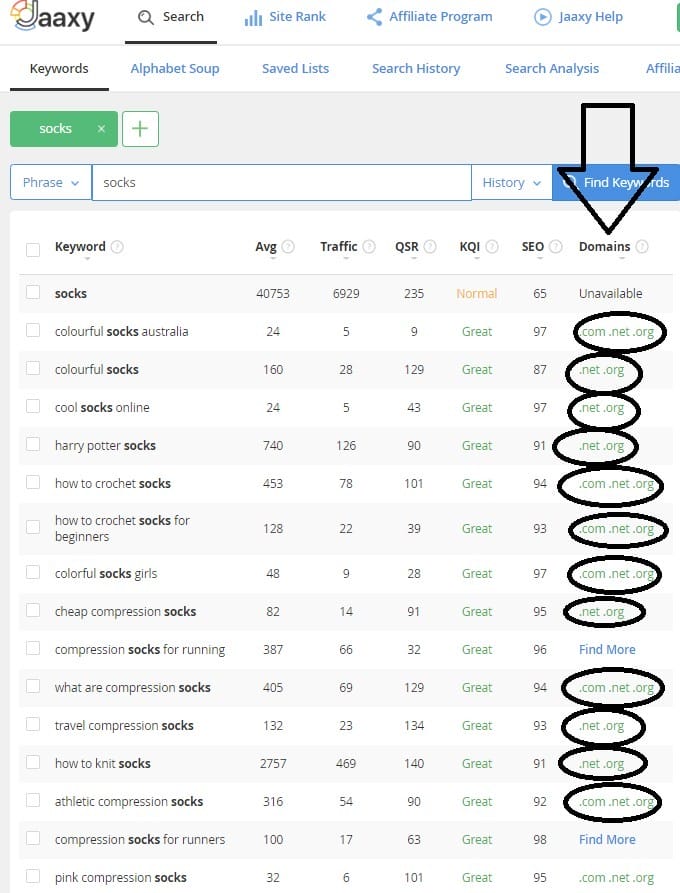
Task: Click the Jaaxy Help play icon
Action: coord(542,17)
